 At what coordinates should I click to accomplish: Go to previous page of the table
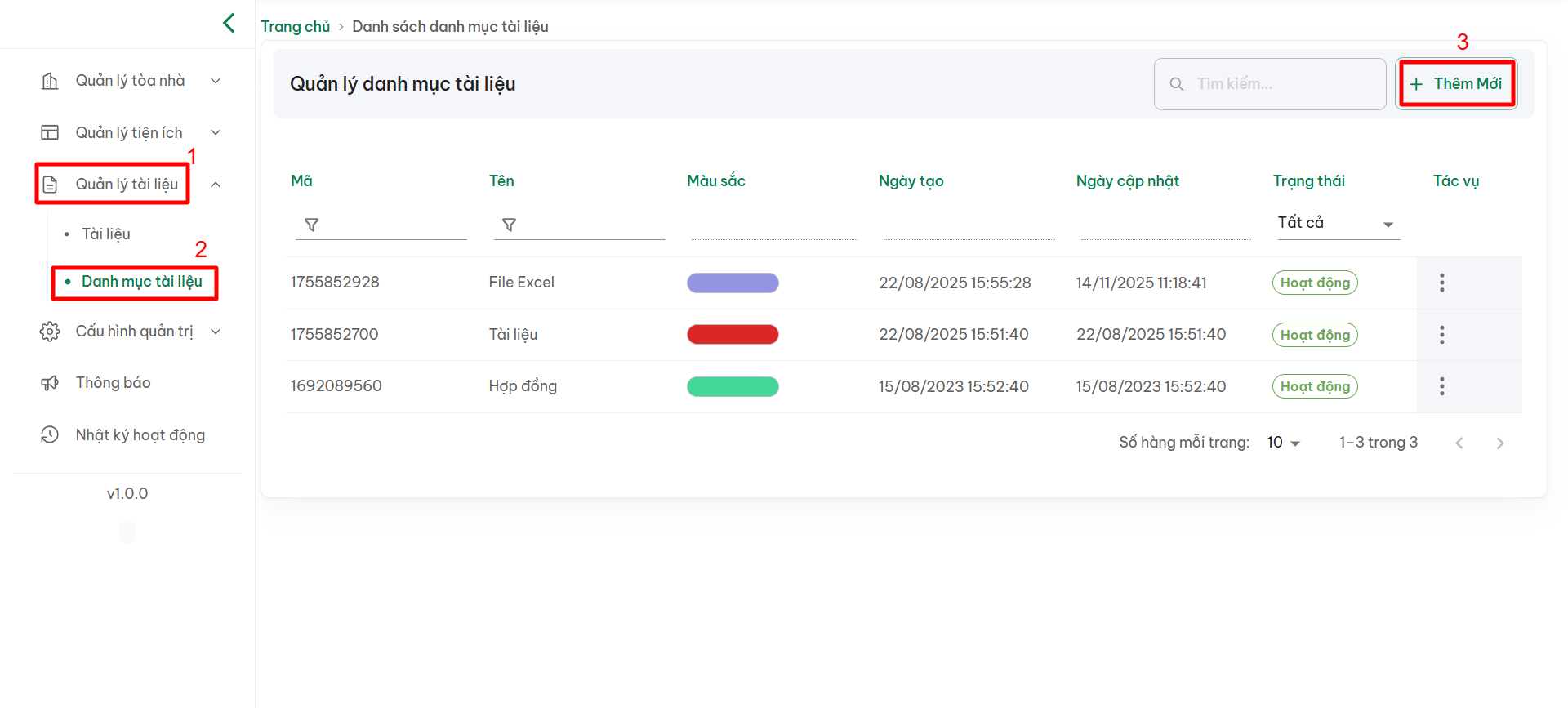pyautogui.click(x=1459, y=443)
